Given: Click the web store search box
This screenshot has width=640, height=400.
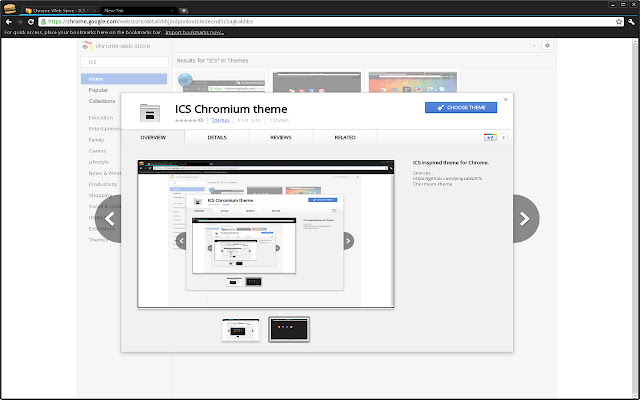Looking at the screenshot, I should [x=124, y=62].
